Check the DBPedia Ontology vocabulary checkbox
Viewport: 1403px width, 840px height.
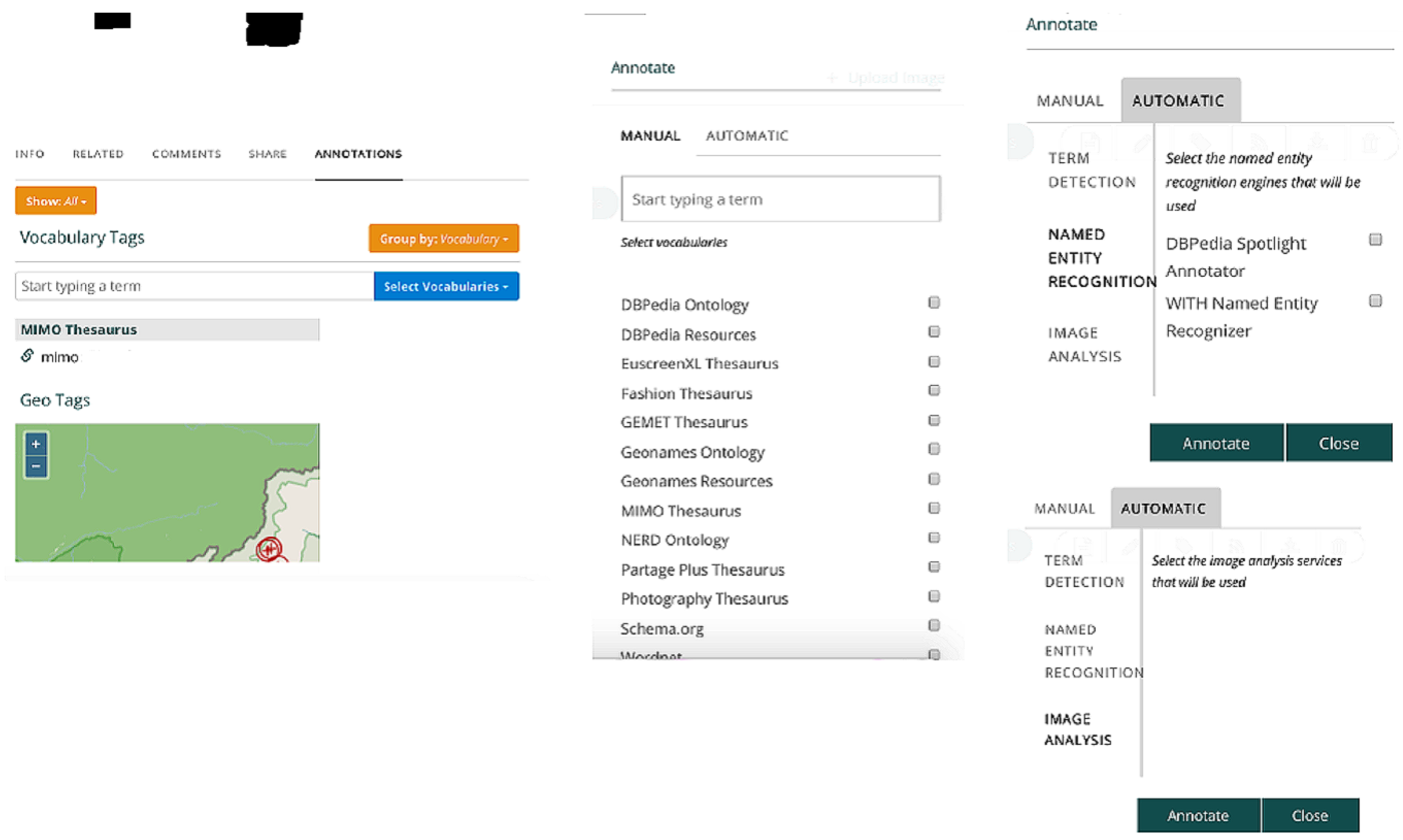point(933,303)
